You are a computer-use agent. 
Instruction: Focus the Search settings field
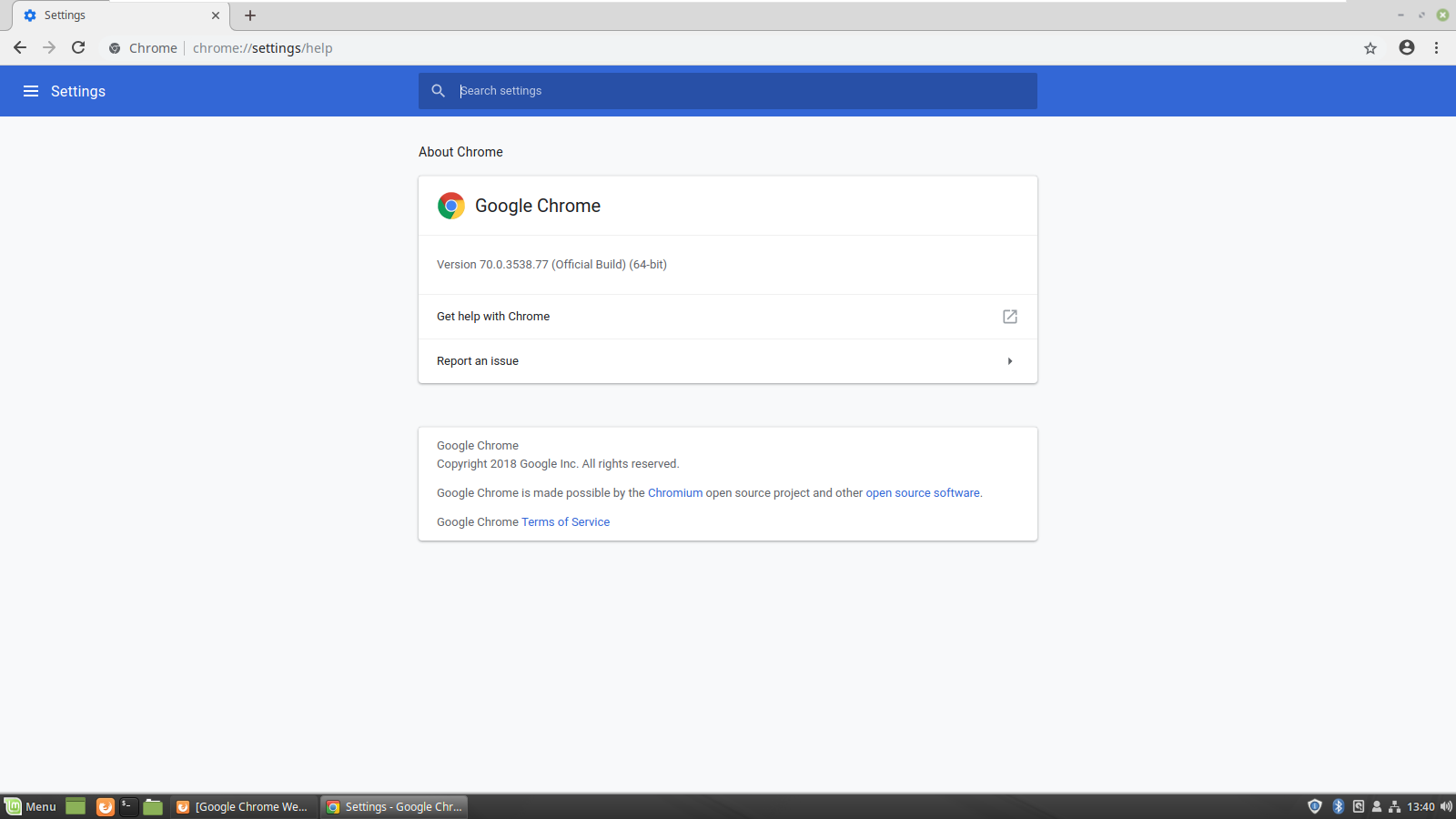click(728, 91)
